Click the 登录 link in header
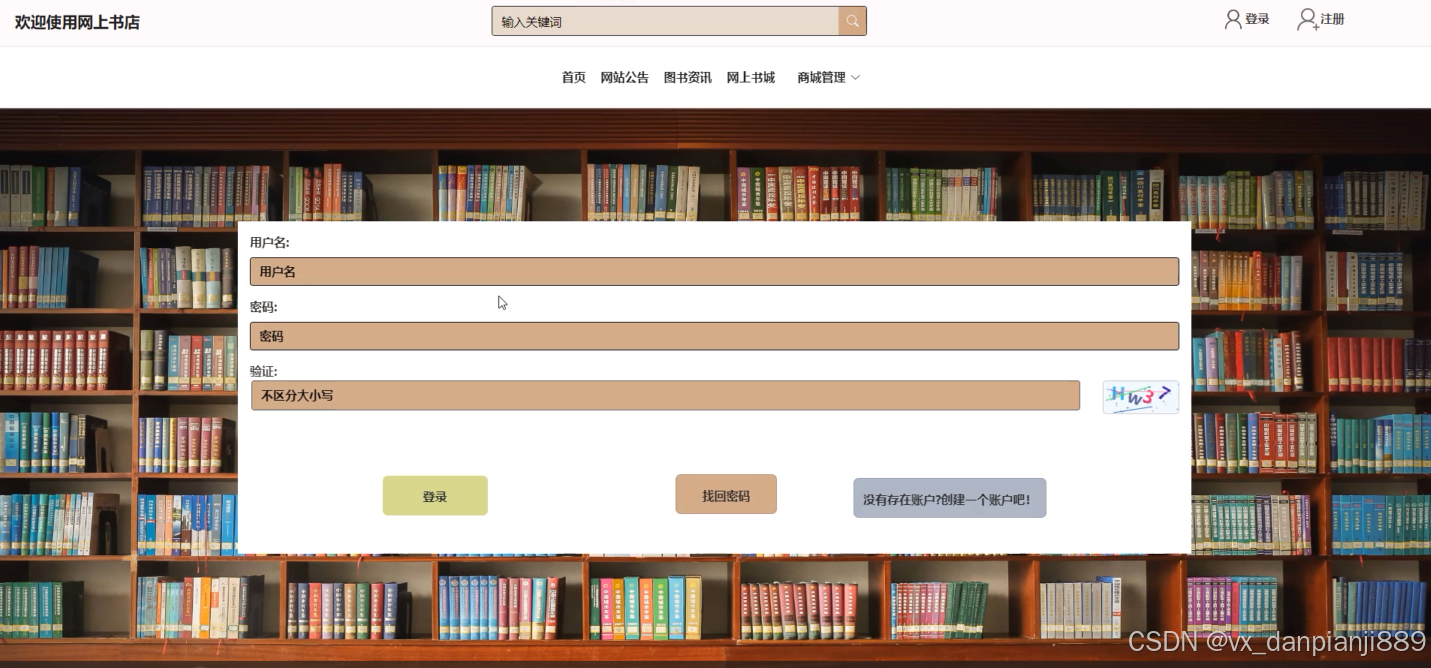Image resolution: width=1431 pixels, height=668 pixels. tap(1257, 19)
